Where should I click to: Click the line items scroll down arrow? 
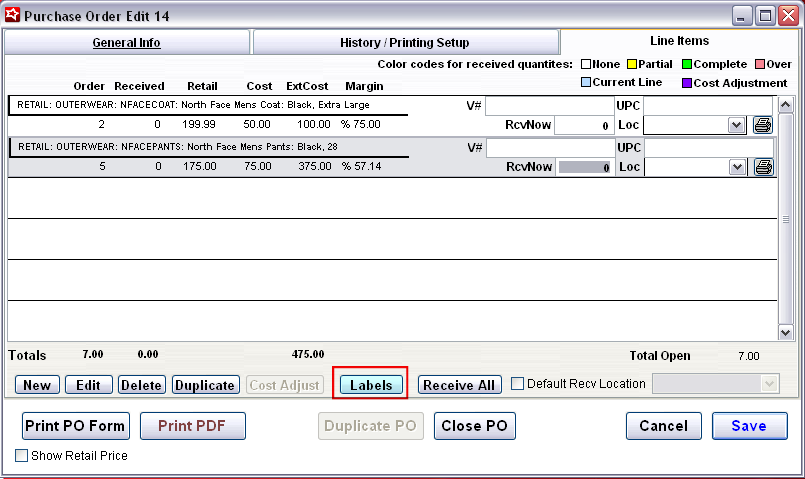click(785, 332)
